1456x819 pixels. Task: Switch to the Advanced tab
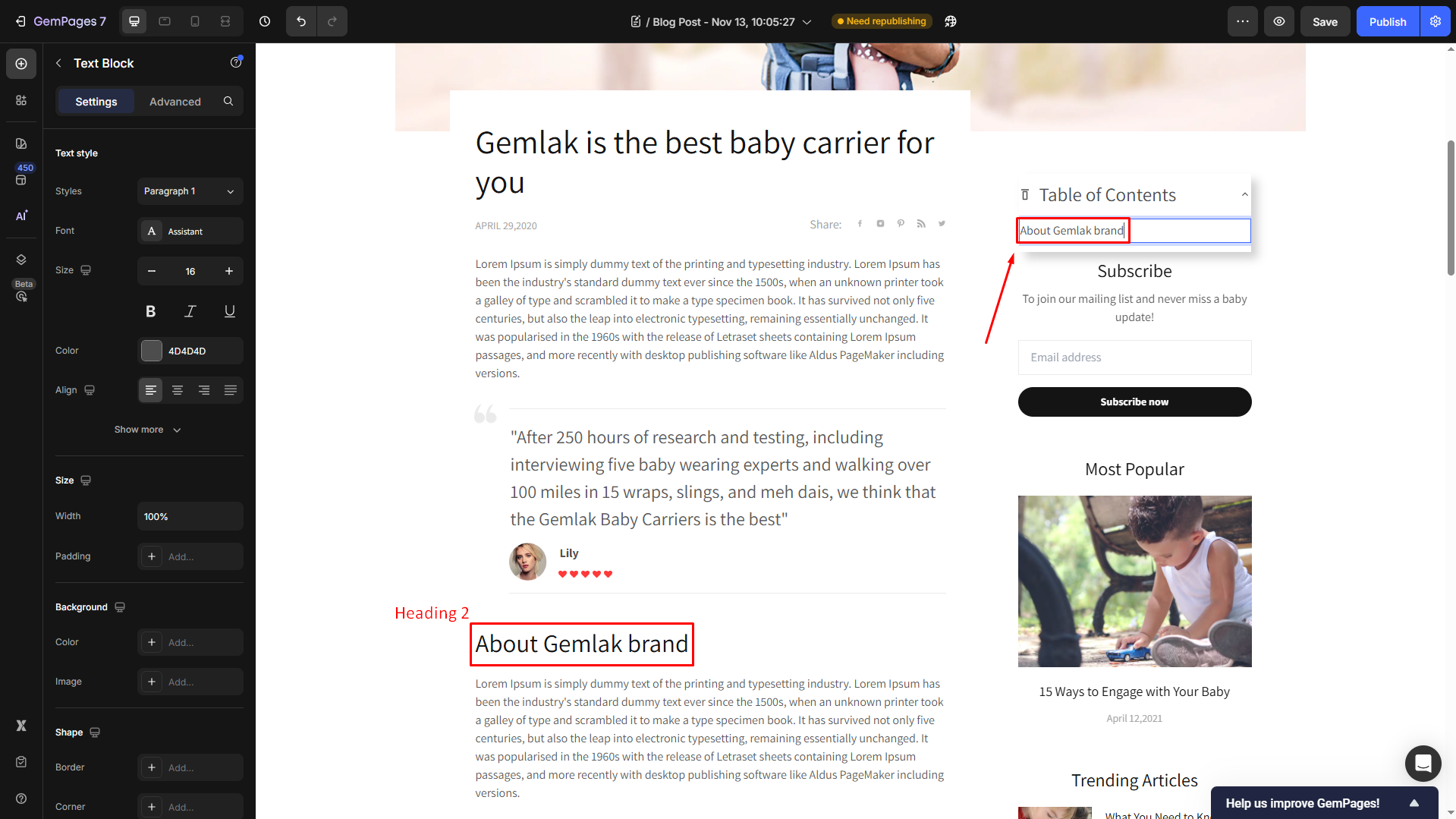click(x=175, y=102)
